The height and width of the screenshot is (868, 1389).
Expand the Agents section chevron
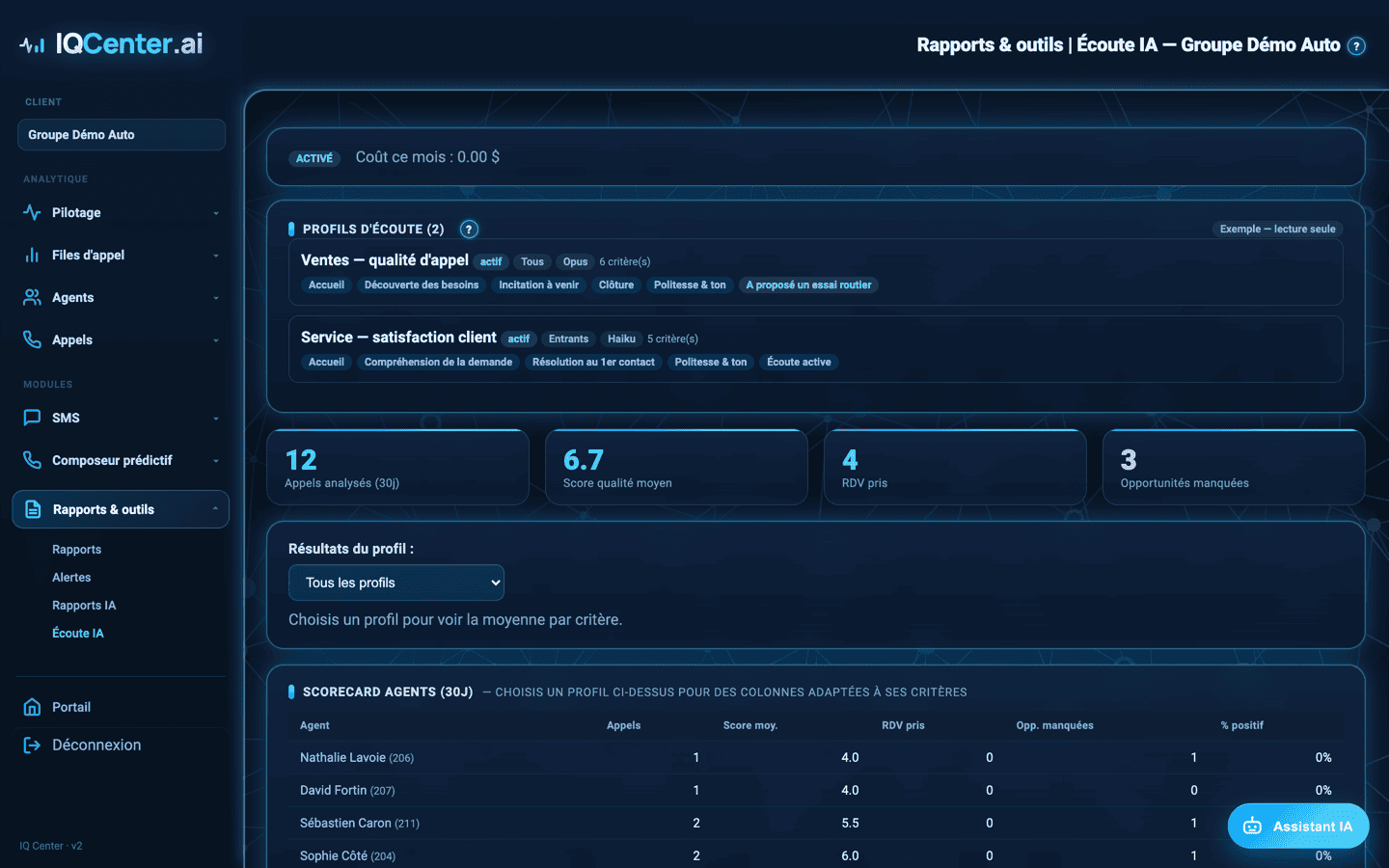pos(216,298)
